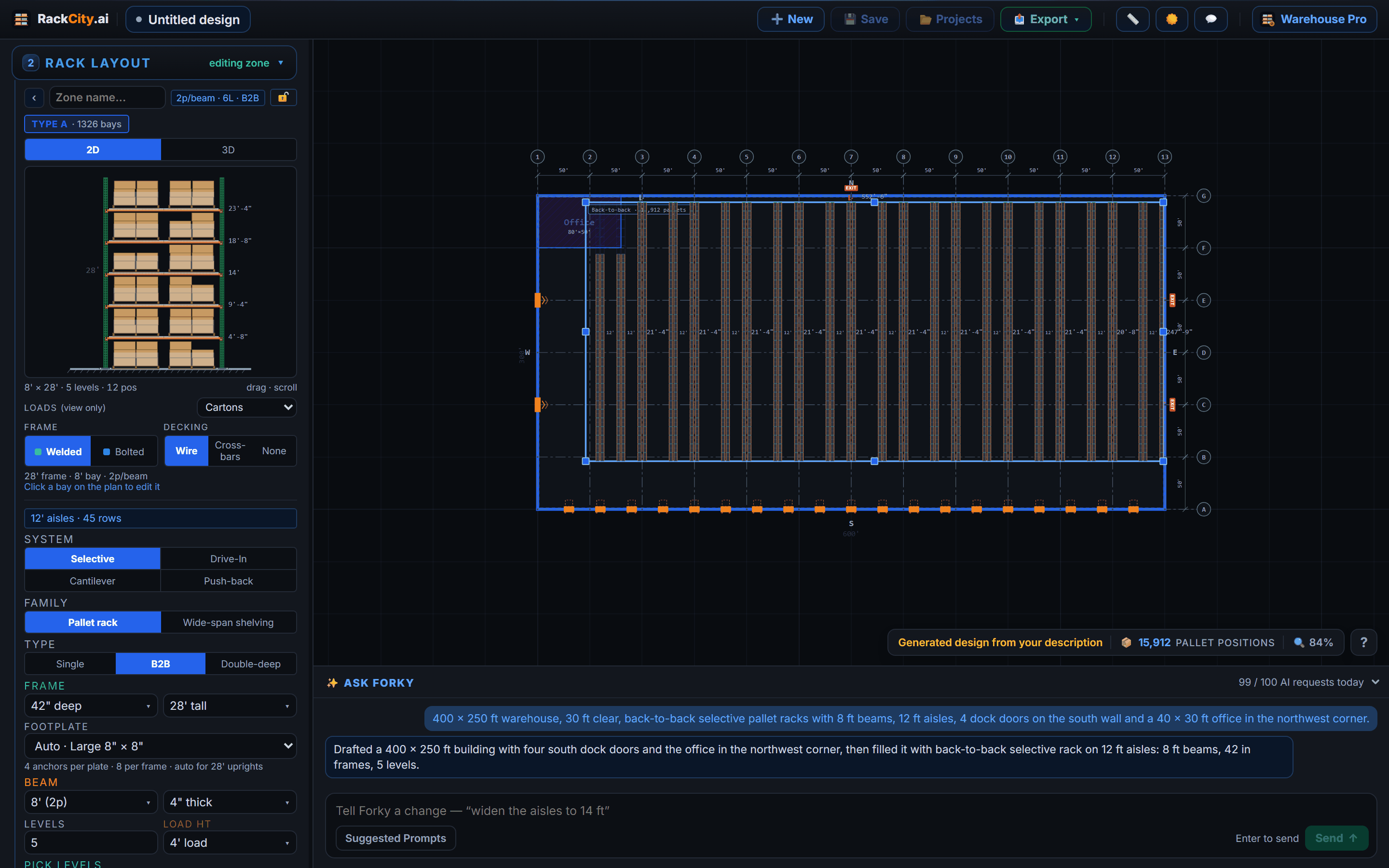Expand the editing zone dropdown

[246, 63]
